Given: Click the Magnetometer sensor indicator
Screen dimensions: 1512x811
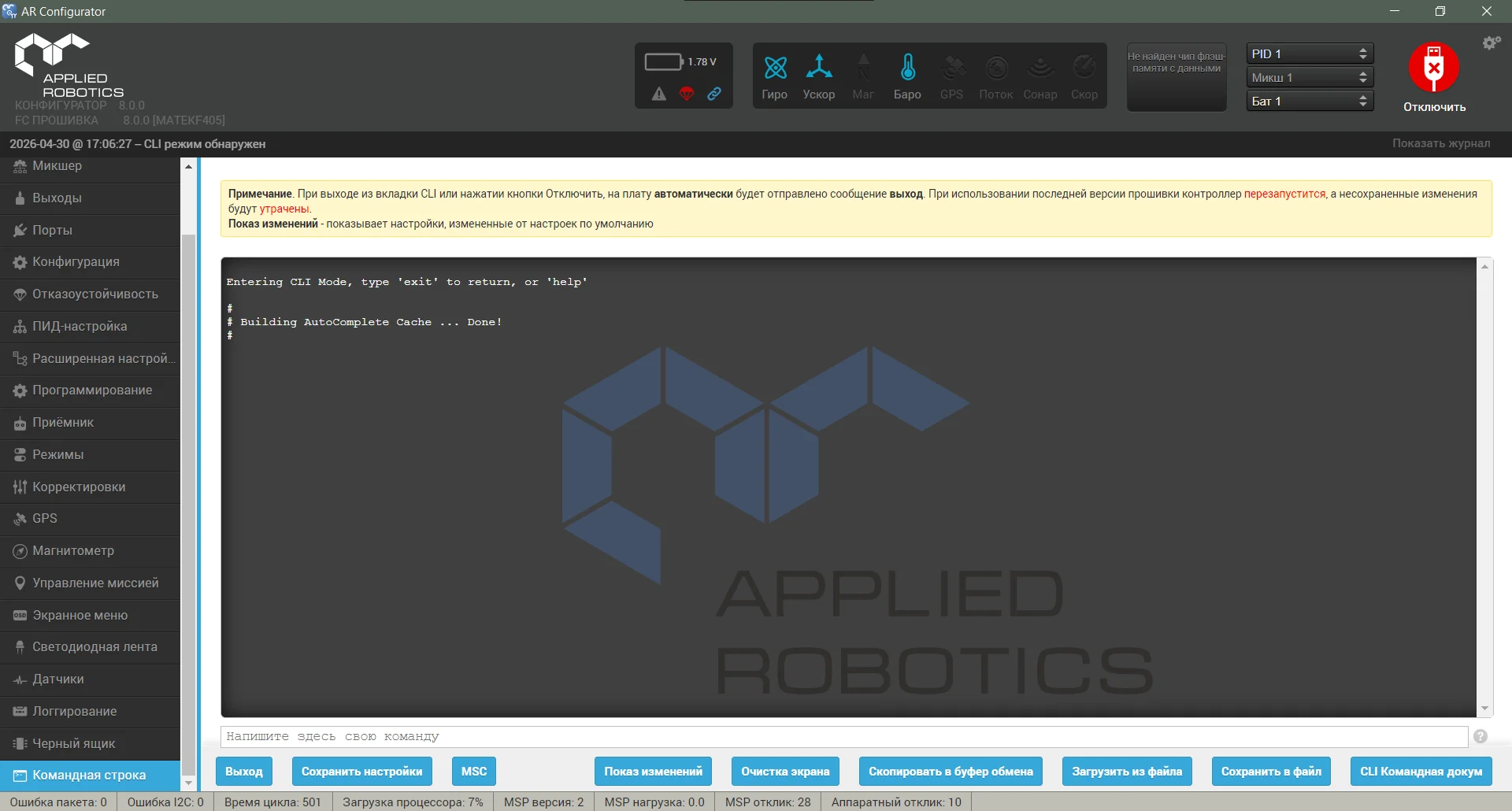Looking at the screenshot, I should coord(863,68).
